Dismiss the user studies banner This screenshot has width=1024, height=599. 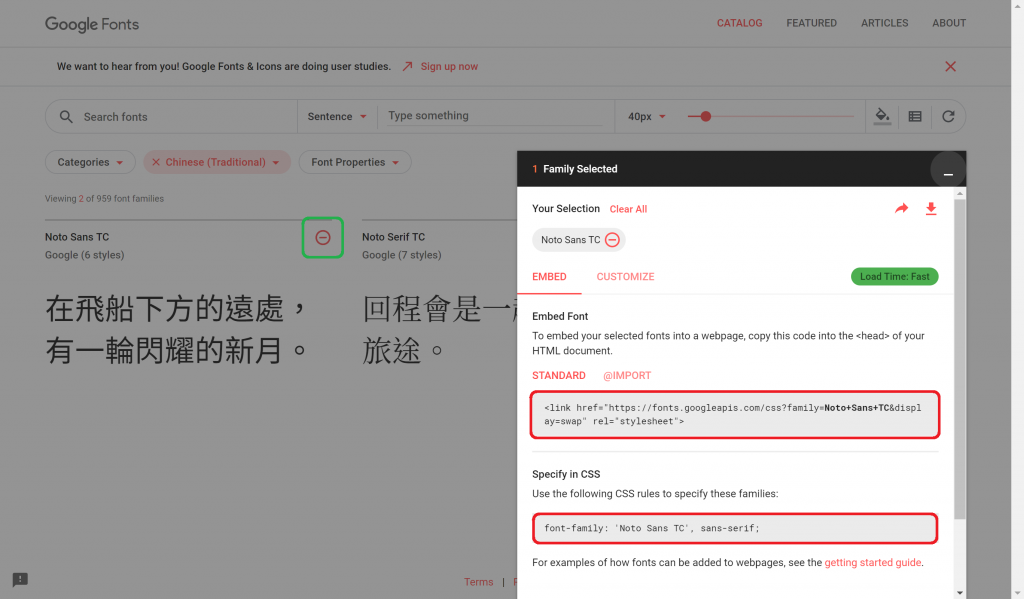(x=950, y=67)
